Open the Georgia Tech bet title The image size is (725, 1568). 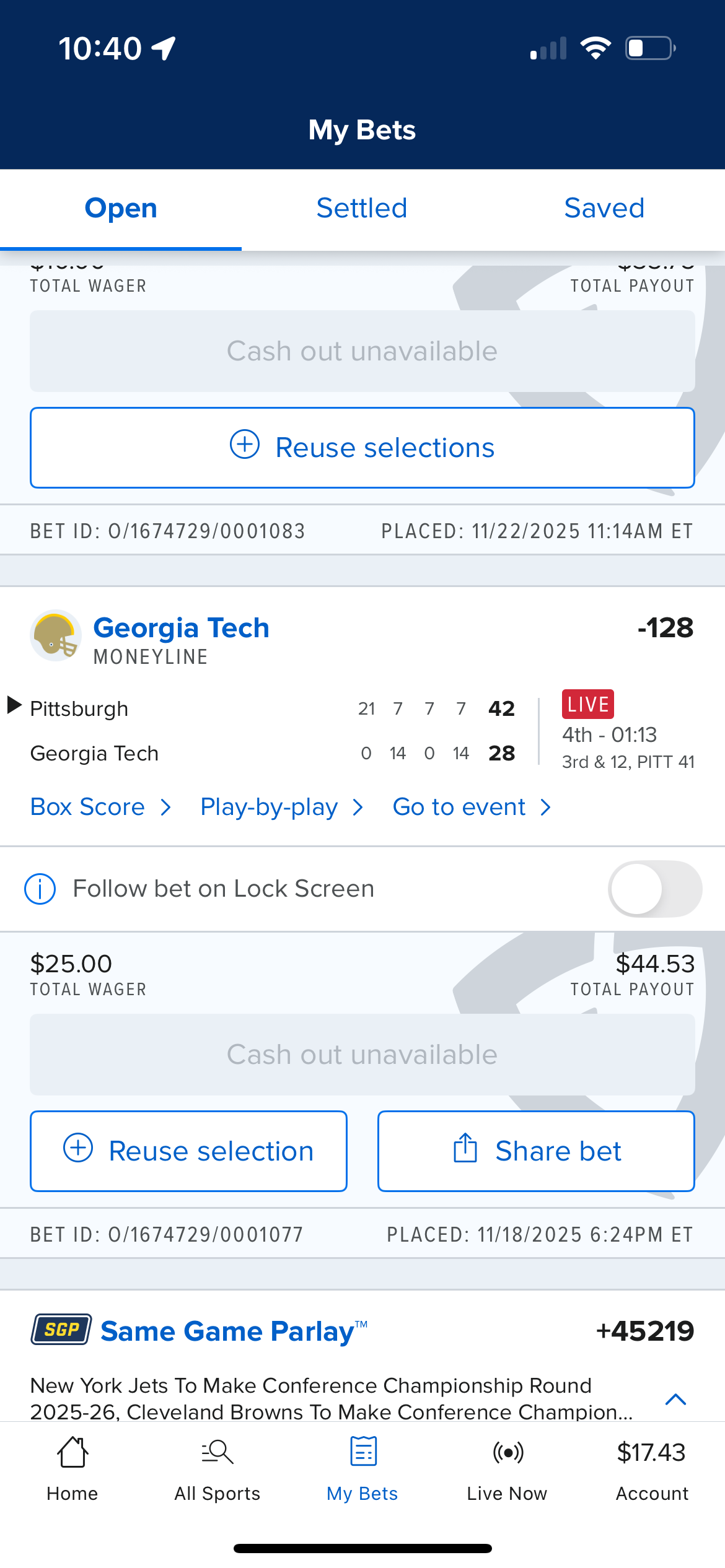pos(181,628)
